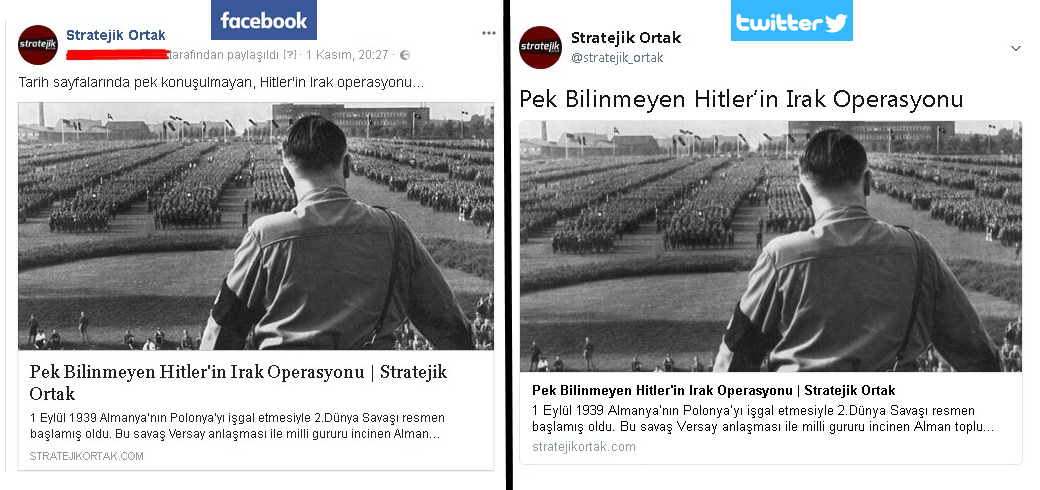Open the Hitler rally image in tweet card
The height and width of the screenshot is (490, 1040).
click(771, 246)
